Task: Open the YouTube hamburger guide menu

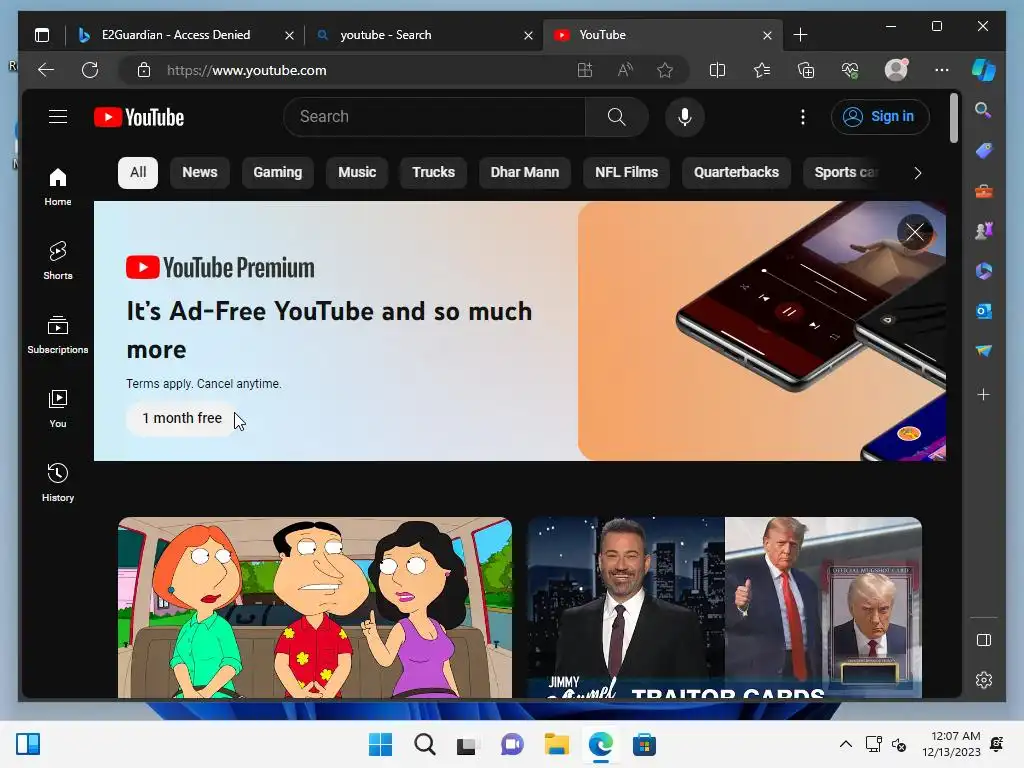Action: [x=58, y=117]
